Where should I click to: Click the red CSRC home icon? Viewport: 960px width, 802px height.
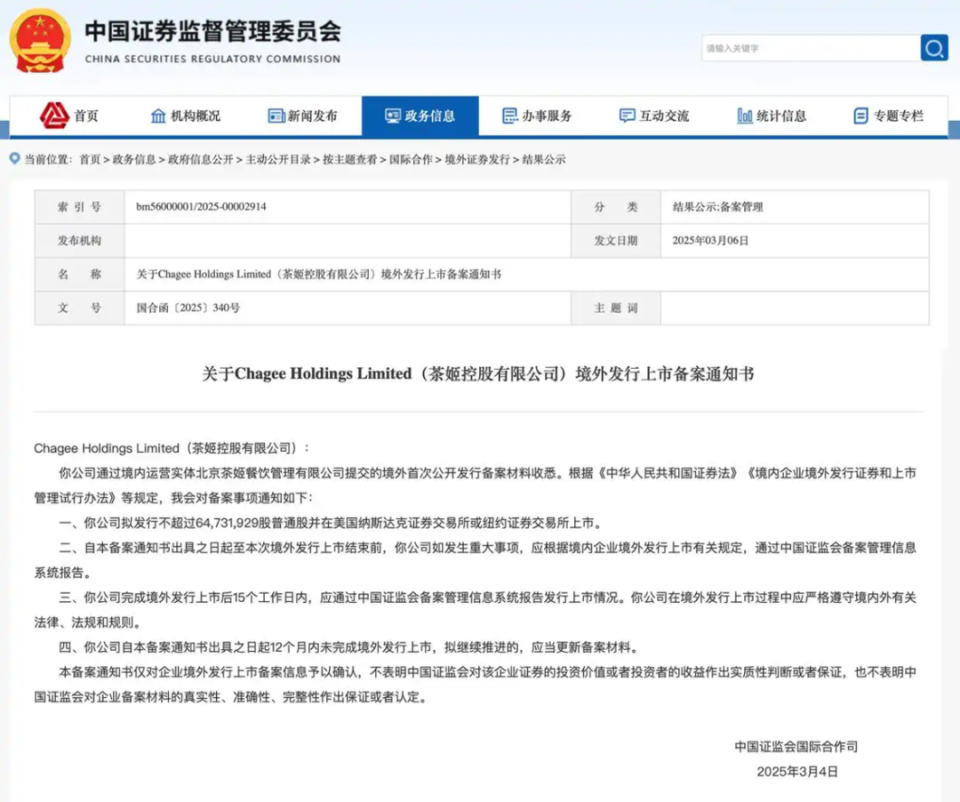(54, 115)
